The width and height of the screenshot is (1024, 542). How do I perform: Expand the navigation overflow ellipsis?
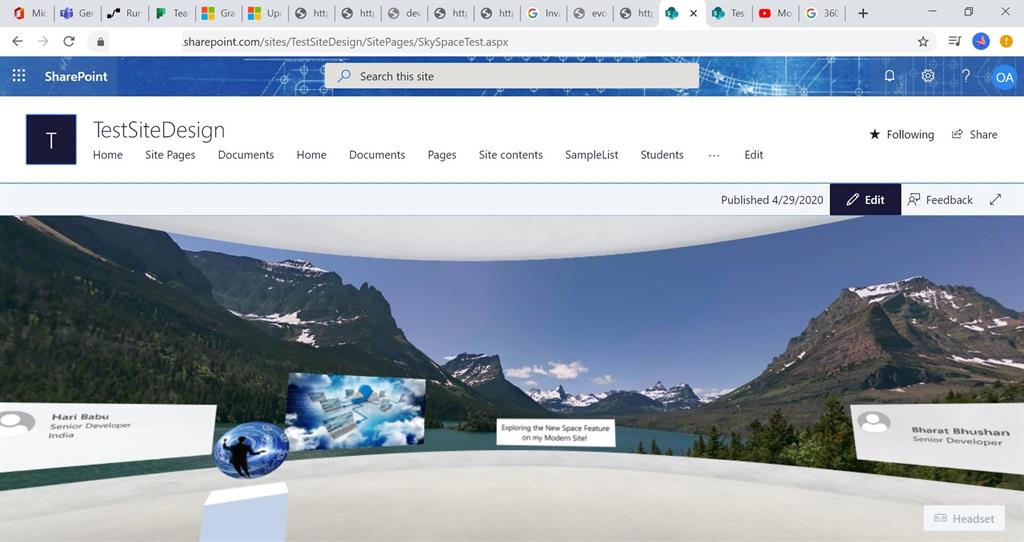point(714,155)
